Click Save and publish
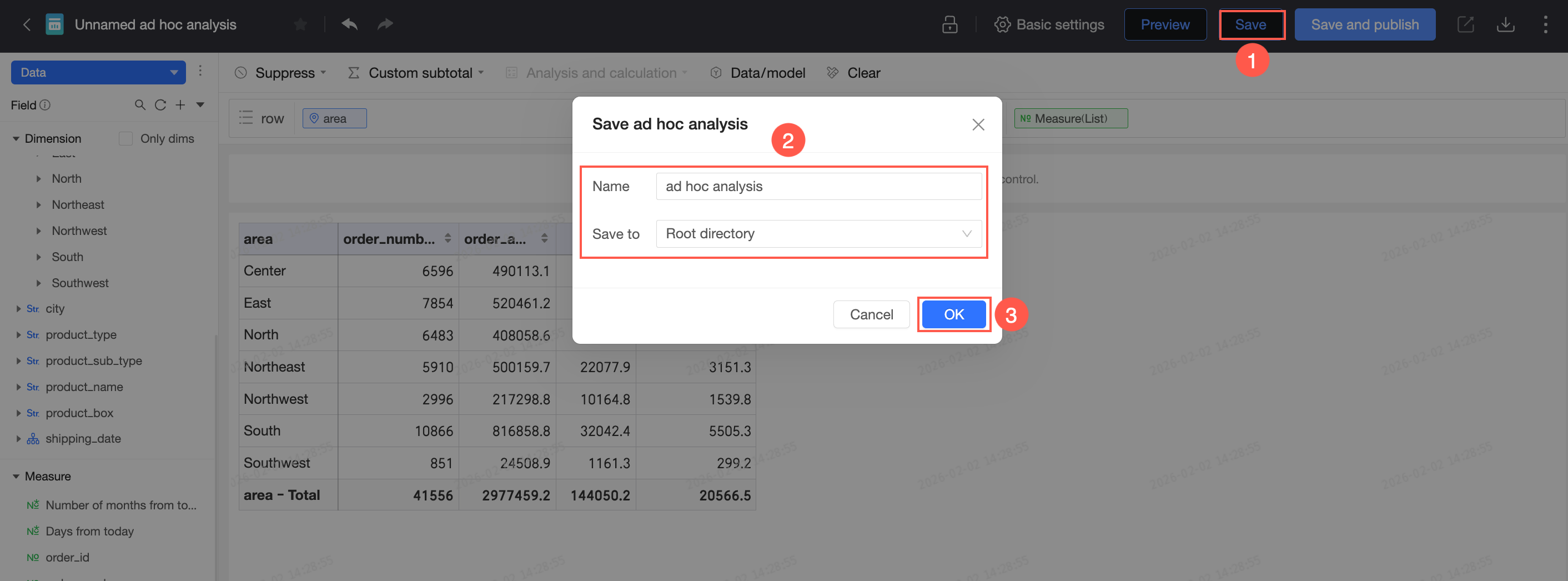This screenshot has width=1568, height=581. (1364, 24)
